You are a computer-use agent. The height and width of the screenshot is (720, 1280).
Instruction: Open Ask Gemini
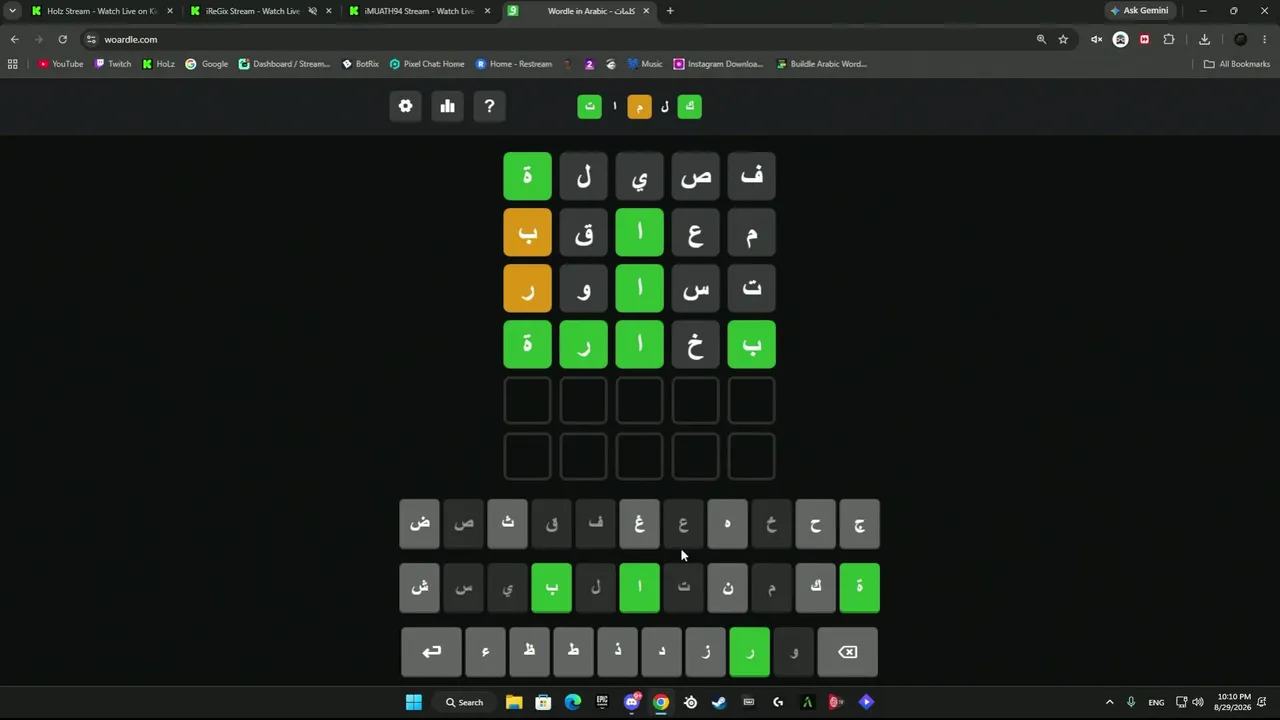coord(1138,11)
